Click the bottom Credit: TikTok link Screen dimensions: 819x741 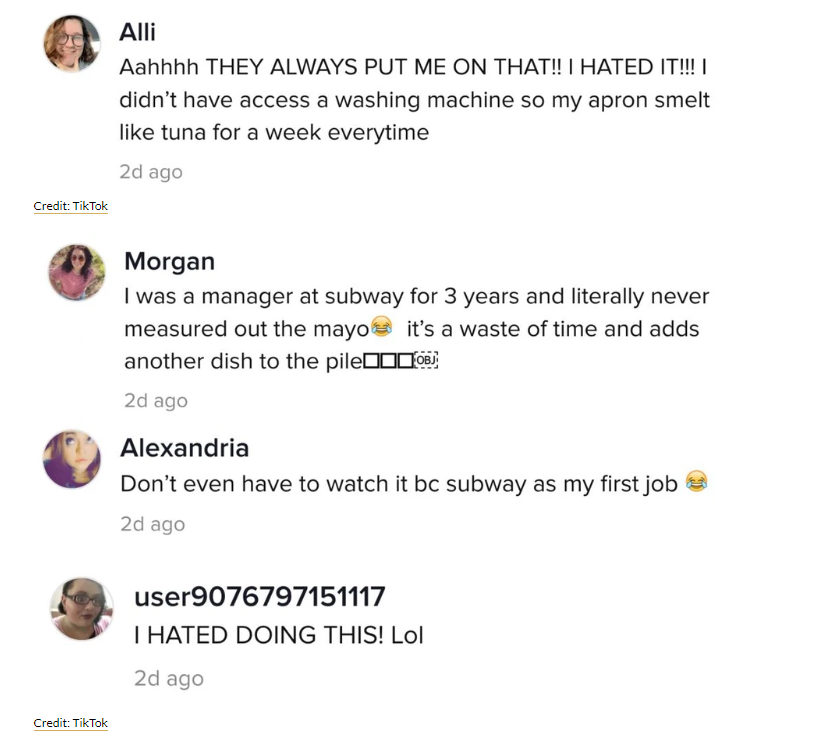(70, 723)
